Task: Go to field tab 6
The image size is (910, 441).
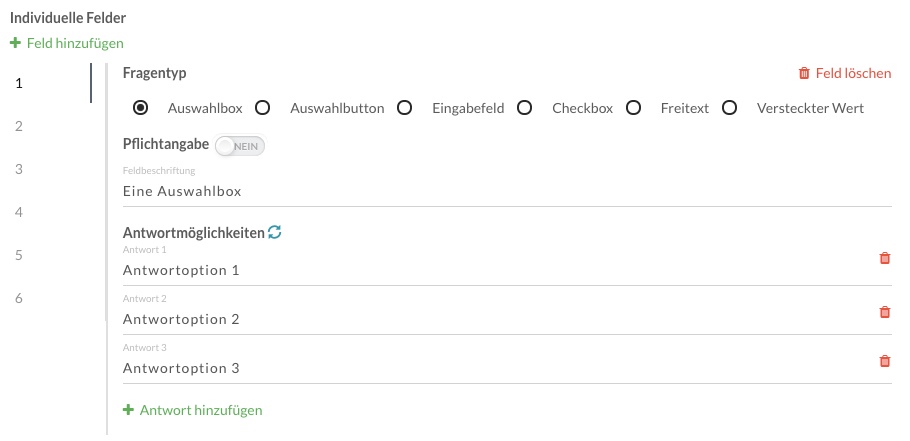Action: [19, 298]
